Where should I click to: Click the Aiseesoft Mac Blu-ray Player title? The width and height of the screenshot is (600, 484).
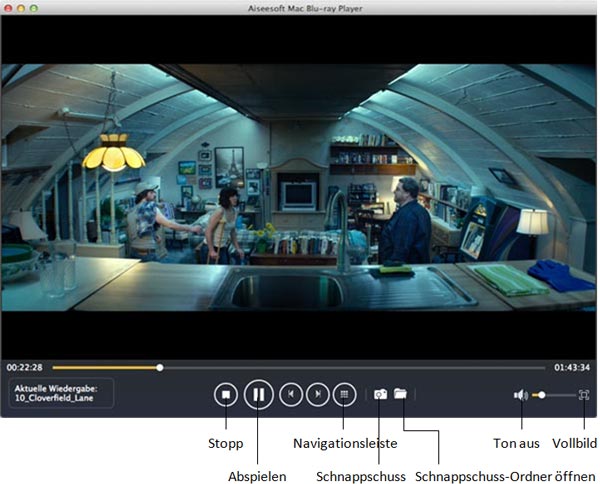[305, 8]
